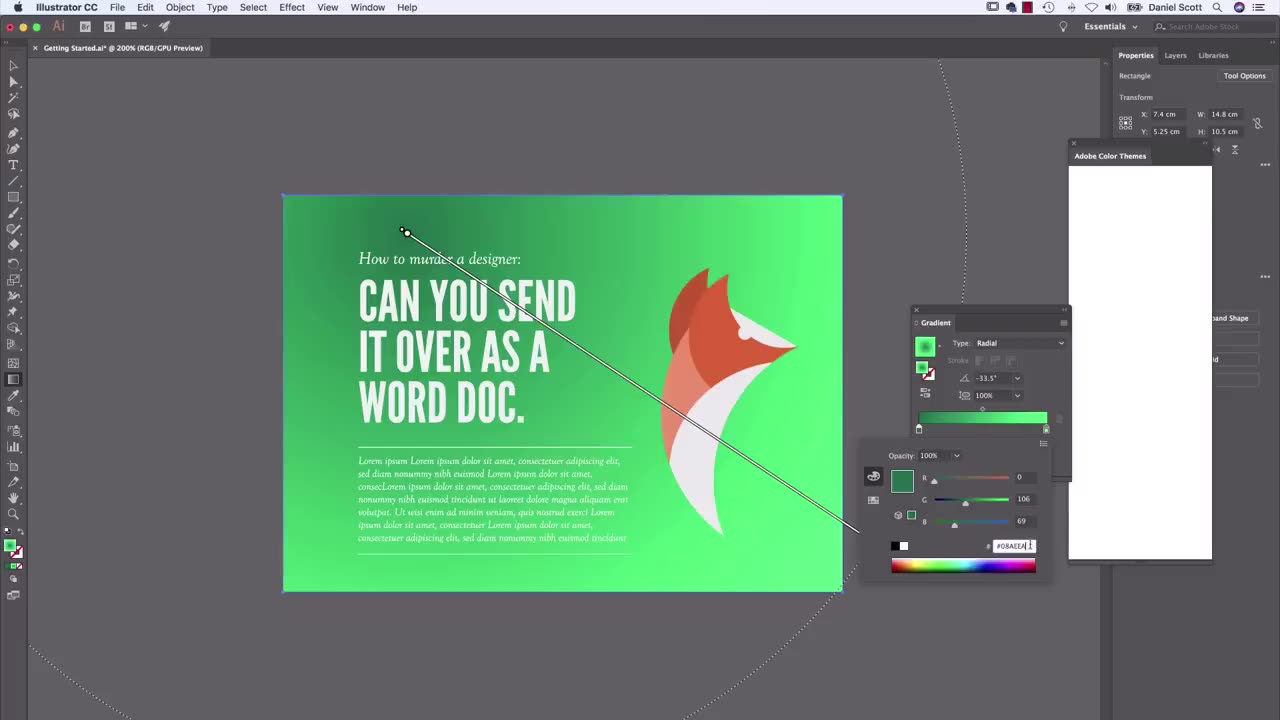Toggle constrain width and height proportions

click(x=1257, y=123)
